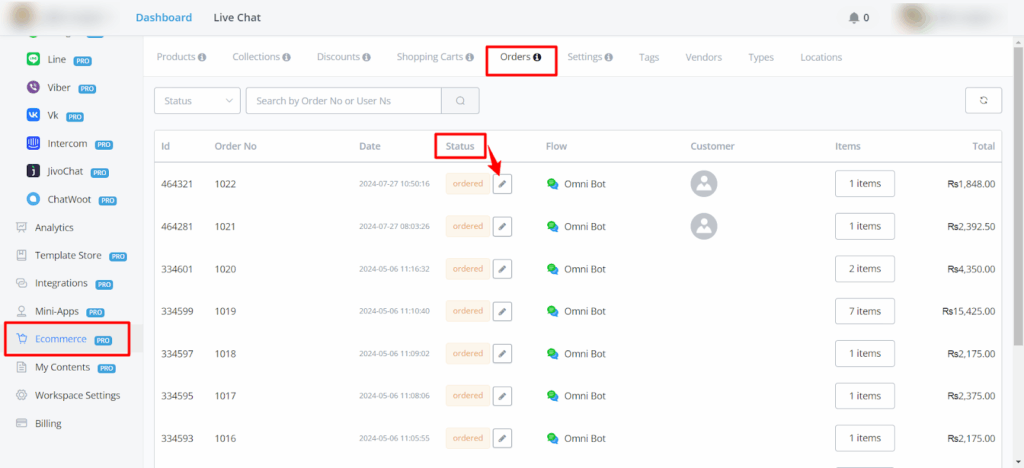Open the Shopping Carts tab
Image resolution: width=1024 pixels, height=468 pixels.
434,57
